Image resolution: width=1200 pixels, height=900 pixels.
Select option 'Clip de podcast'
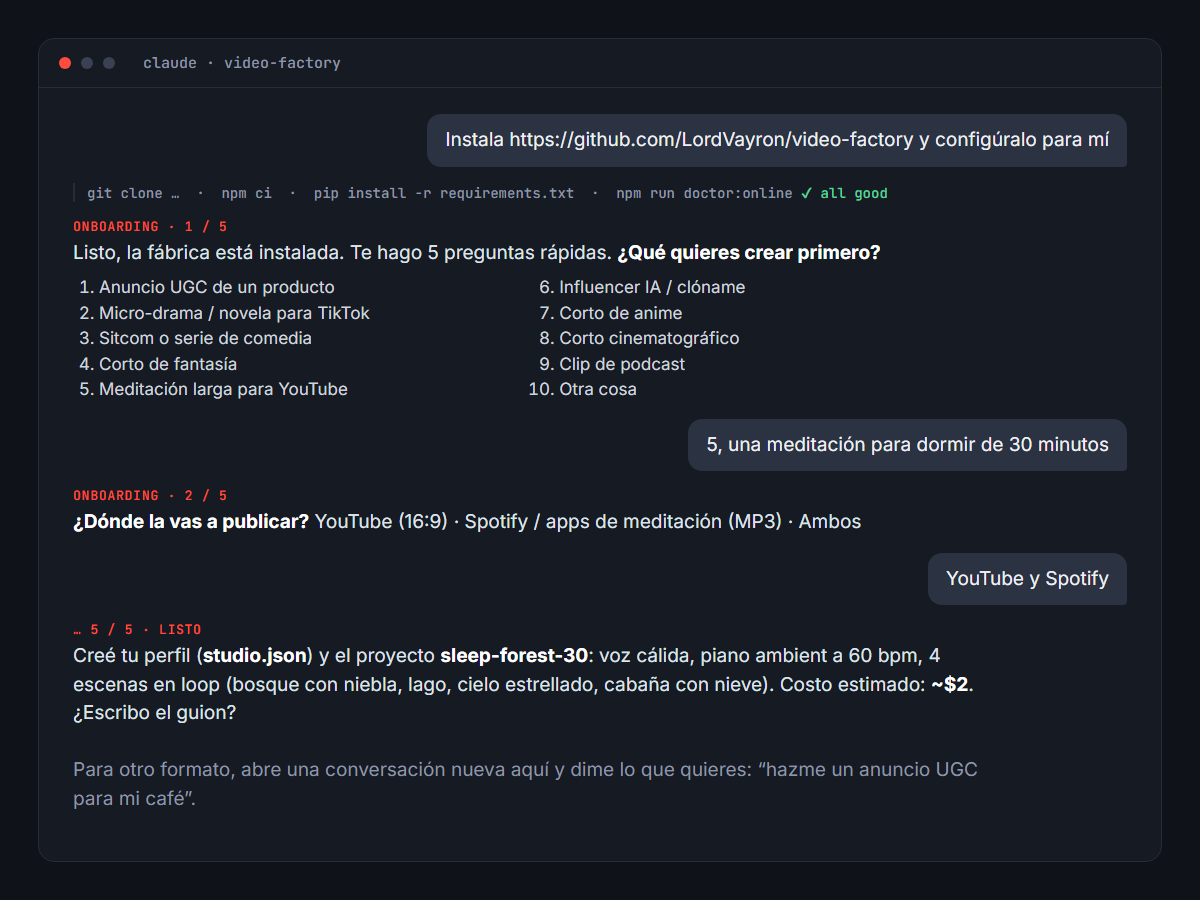(622, 364)
